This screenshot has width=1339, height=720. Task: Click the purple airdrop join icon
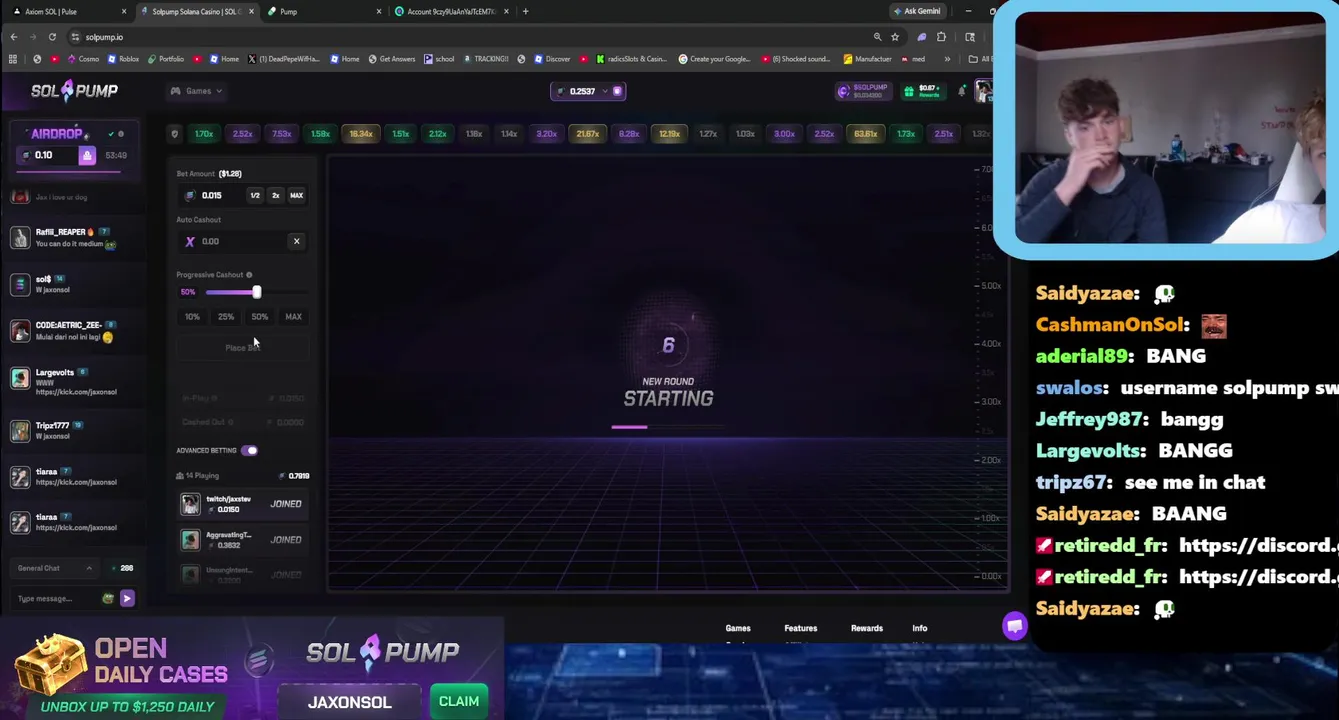click(87, 155)
